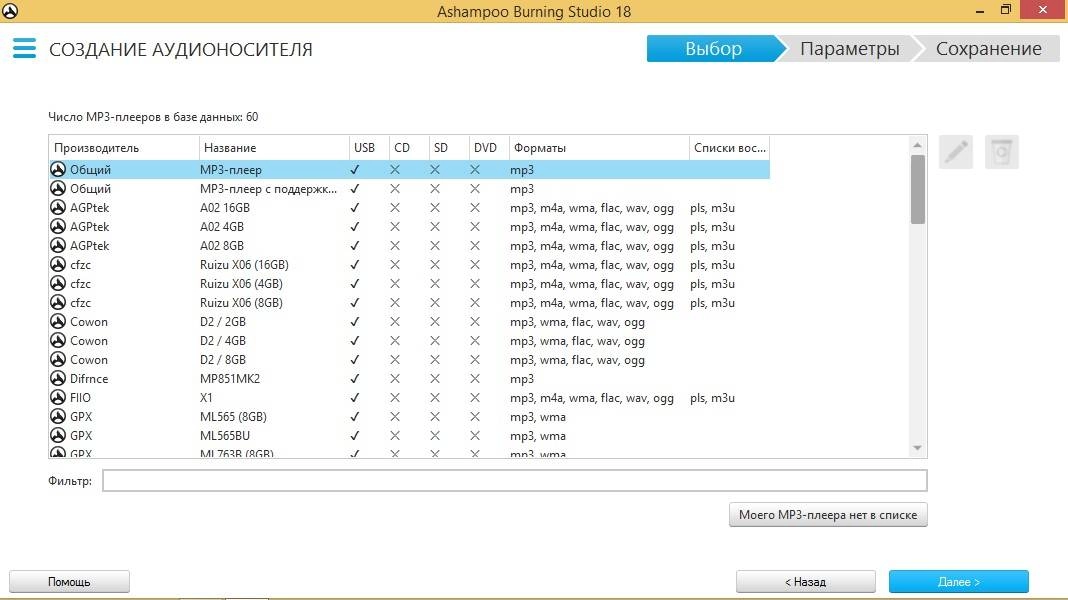
Task: Sort by the Списки вос... column header
Action: (729, 148)
